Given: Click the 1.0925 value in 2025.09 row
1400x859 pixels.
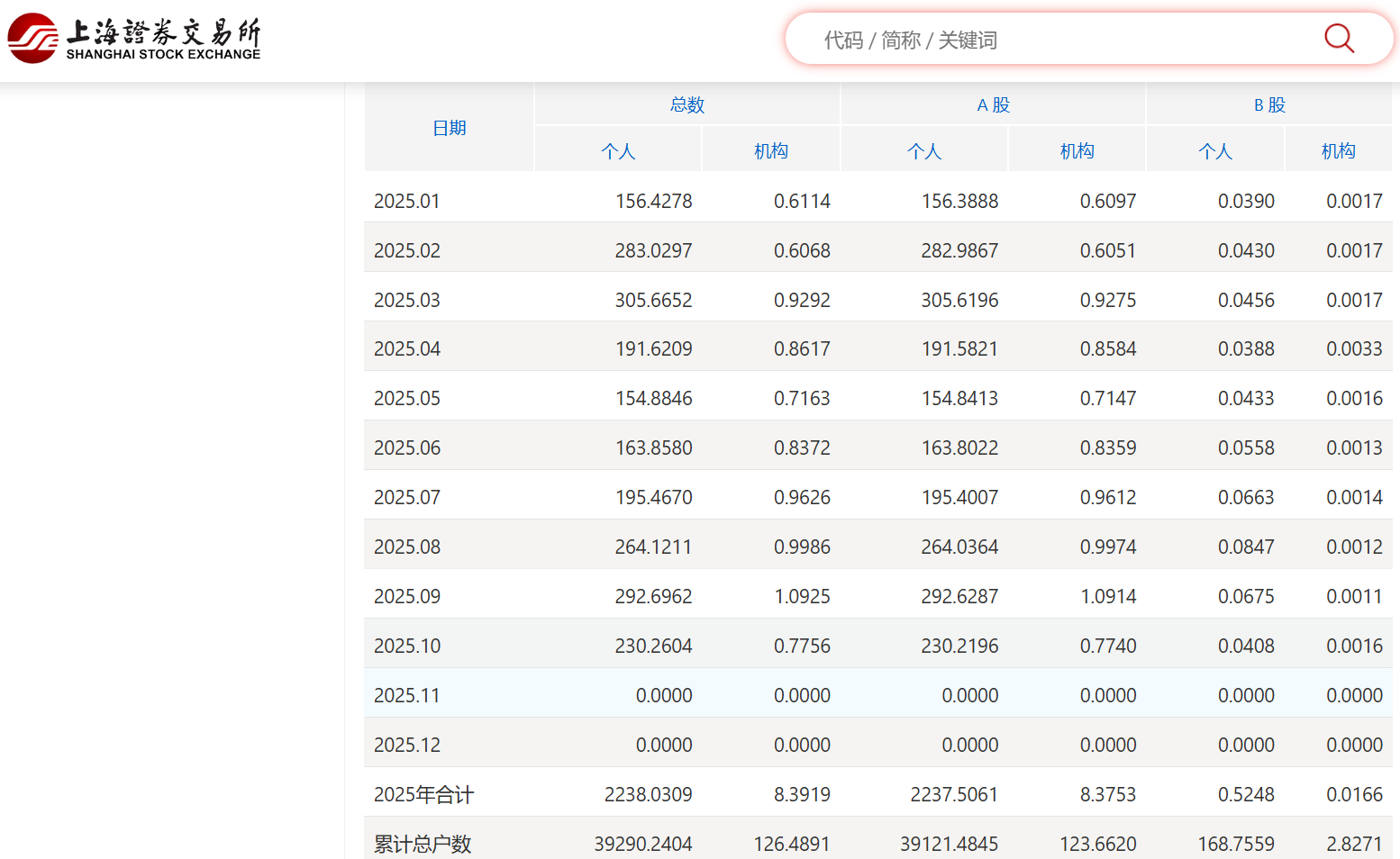Looking at the screenshot, I should (x=802, y=597).
